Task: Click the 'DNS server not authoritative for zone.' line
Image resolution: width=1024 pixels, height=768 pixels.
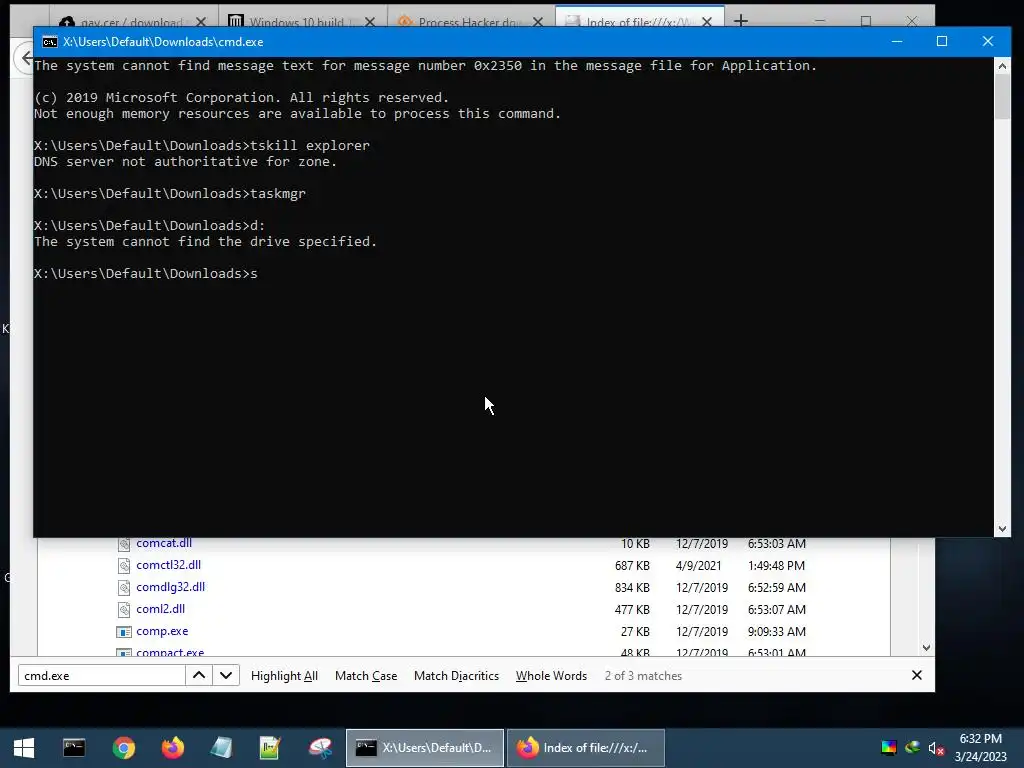Action: [185, 162]
